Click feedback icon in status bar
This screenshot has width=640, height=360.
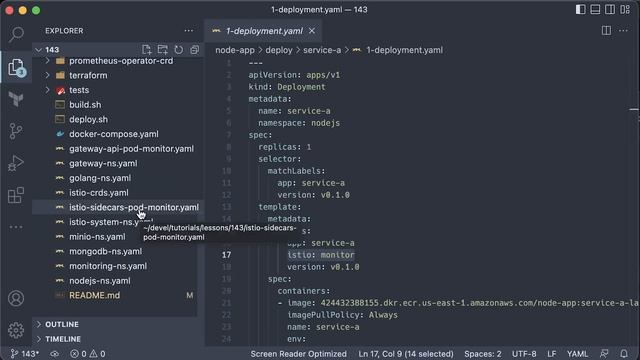tap(604, 353)
